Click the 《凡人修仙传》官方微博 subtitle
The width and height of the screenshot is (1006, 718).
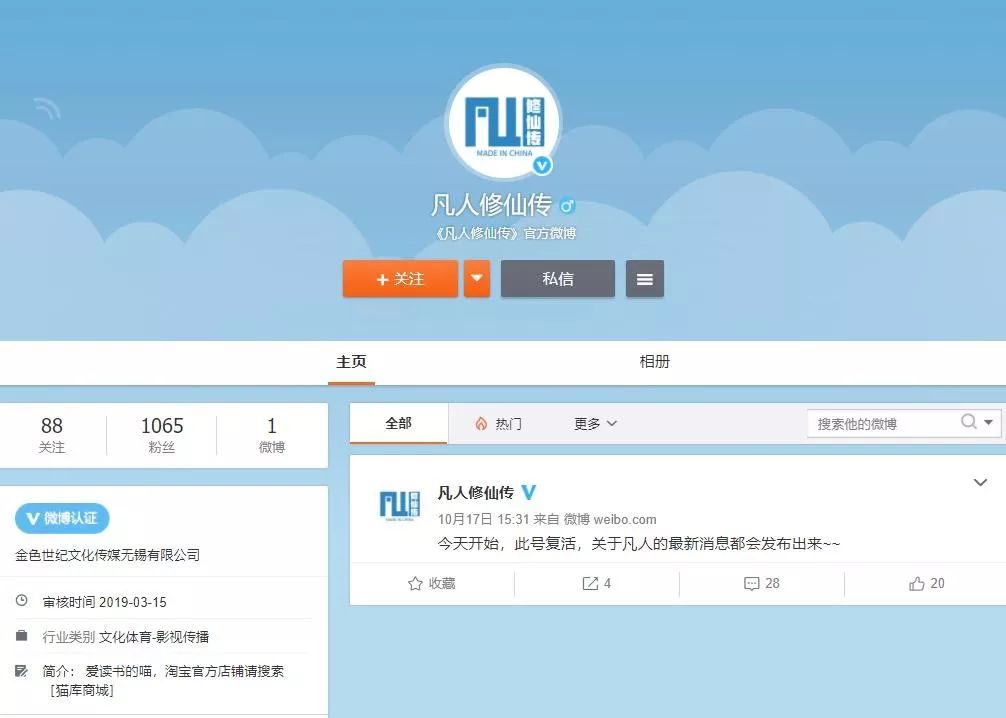pos(505,233)
